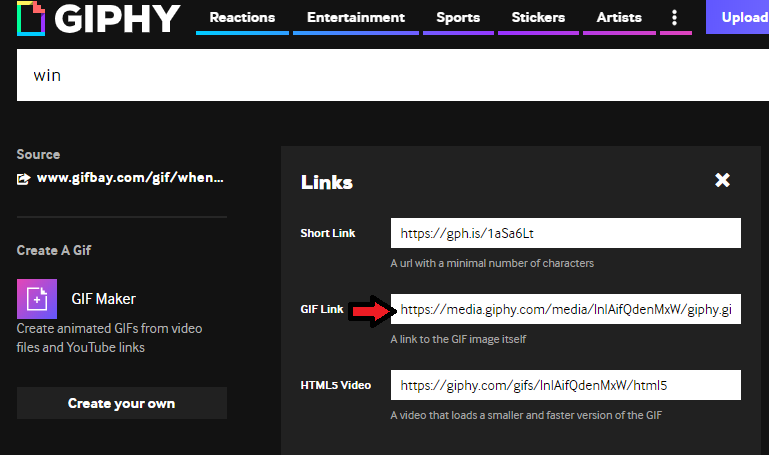Click 'A url with a minimal number of characters'

point(492,263)
